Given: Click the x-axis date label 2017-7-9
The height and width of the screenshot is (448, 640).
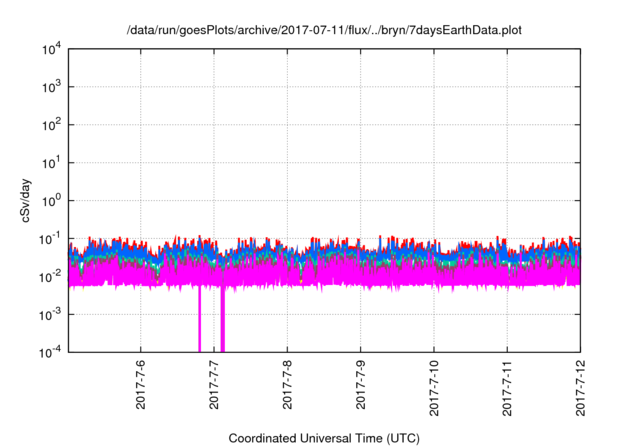Looking at the screenshot, I should pyautogui.click(x=360, y=384).
